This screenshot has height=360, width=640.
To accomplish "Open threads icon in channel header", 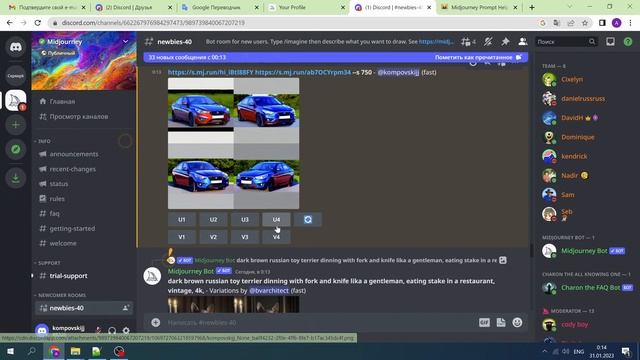I will coord(468,42).
